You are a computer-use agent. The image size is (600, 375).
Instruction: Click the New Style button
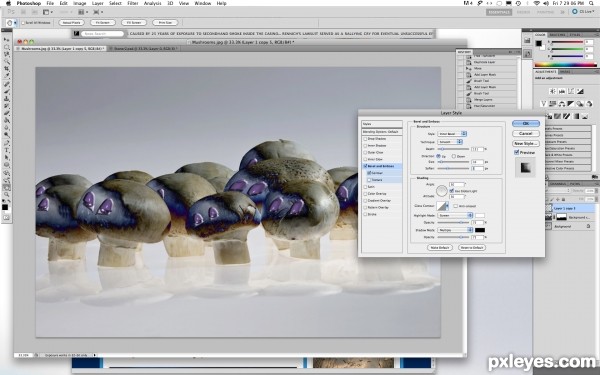pos(526,143)
